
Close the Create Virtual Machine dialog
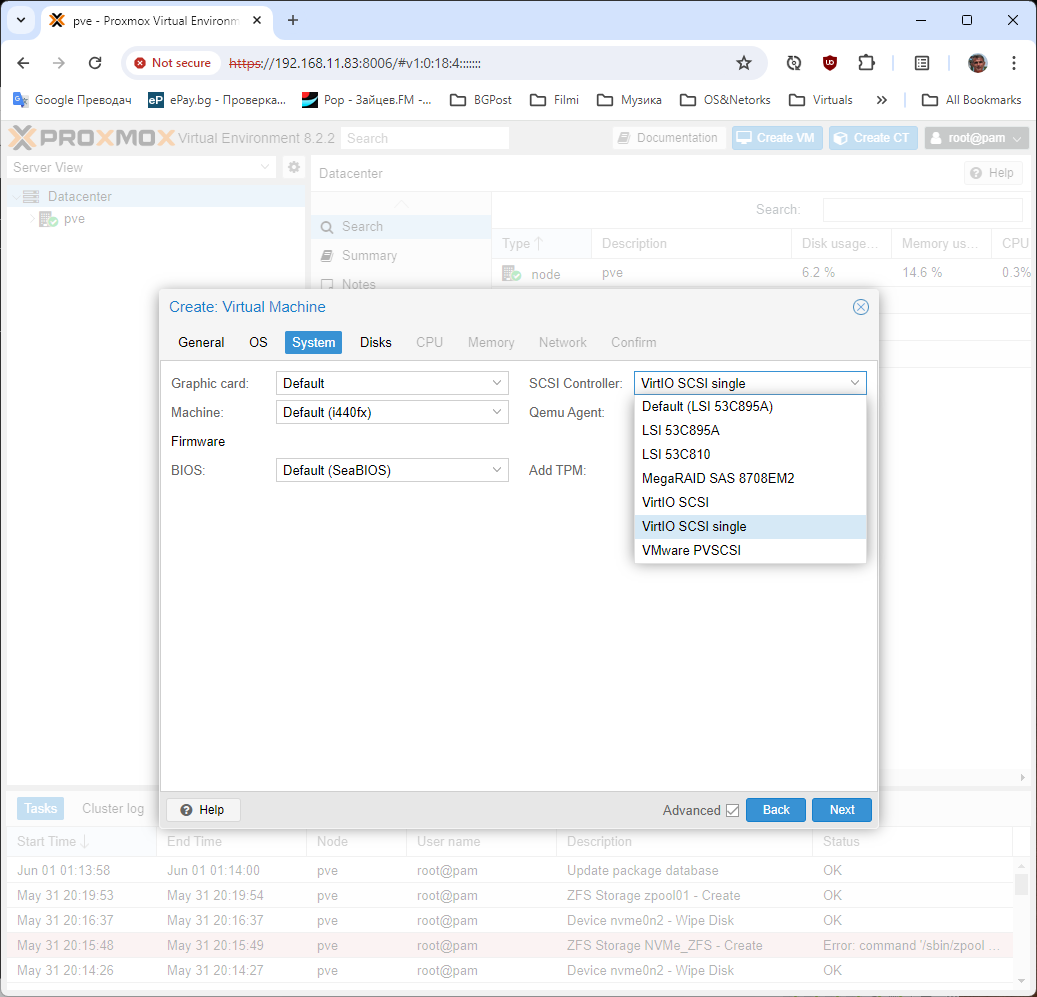click(860, 307)
